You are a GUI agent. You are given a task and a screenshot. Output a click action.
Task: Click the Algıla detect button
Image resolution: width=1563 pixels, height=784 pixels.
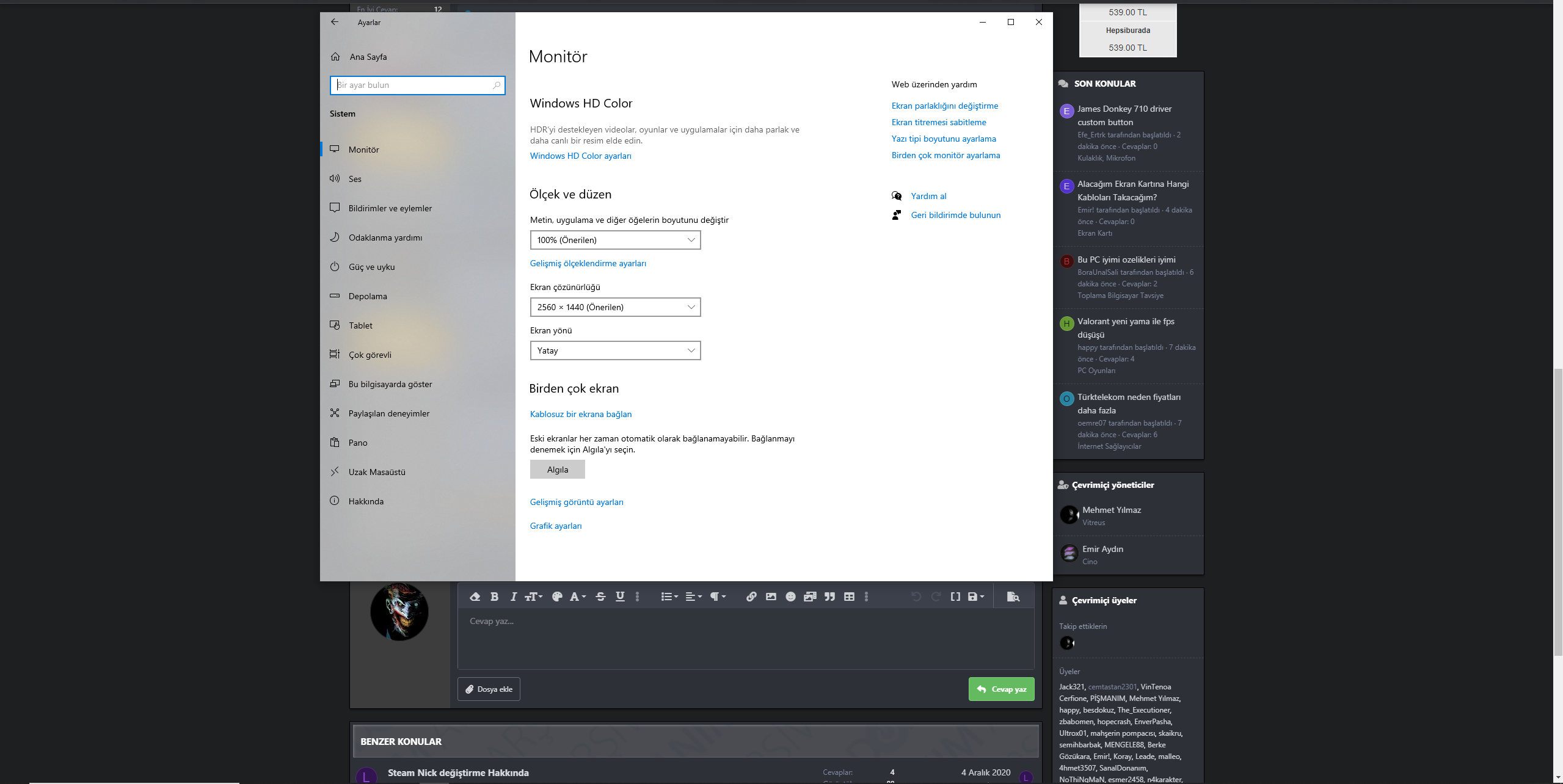coord(557,470)
